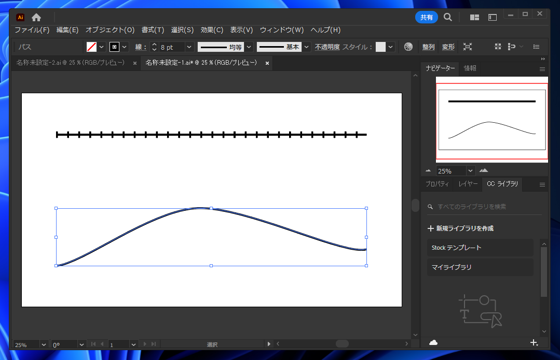
Task: Open the search magnifier icon
Action: coord(448,17)
